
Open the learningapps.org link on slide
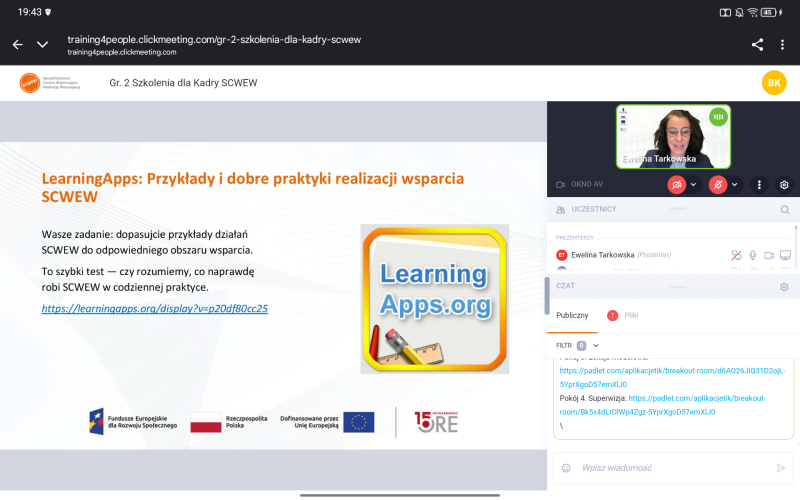pos(155,309)
